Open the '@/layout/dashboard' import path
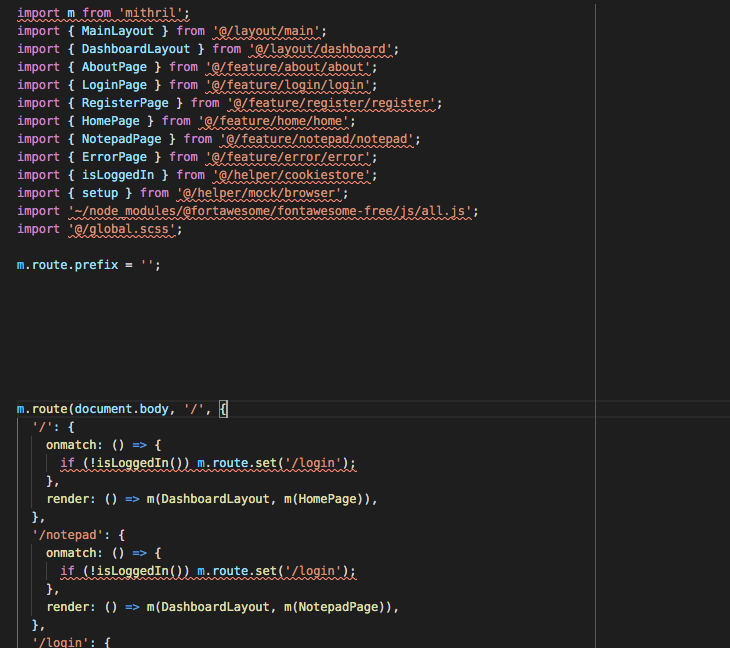The height and width of the screenshot is (648, 730). (x=320, y=49)
